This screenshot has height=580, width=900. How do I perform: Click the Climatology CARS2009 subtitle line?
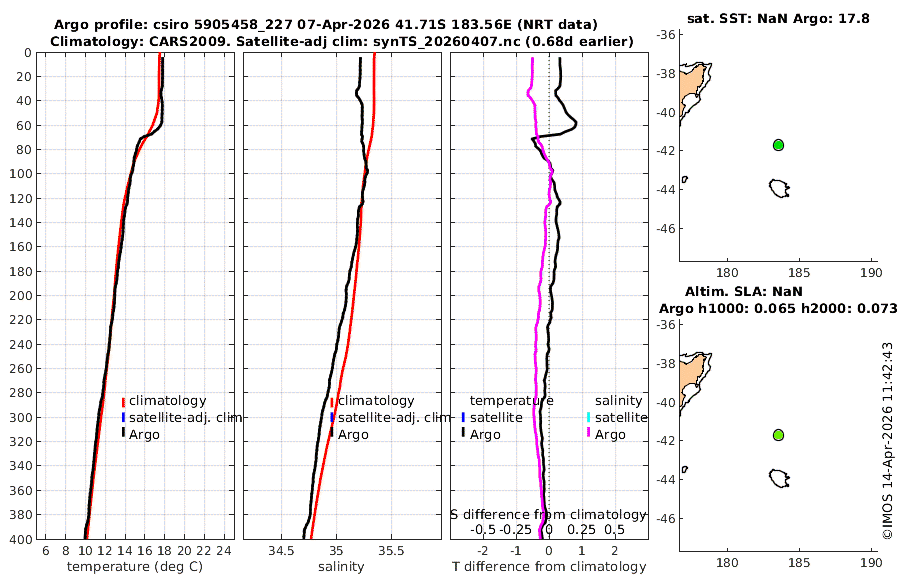point(342,41)
